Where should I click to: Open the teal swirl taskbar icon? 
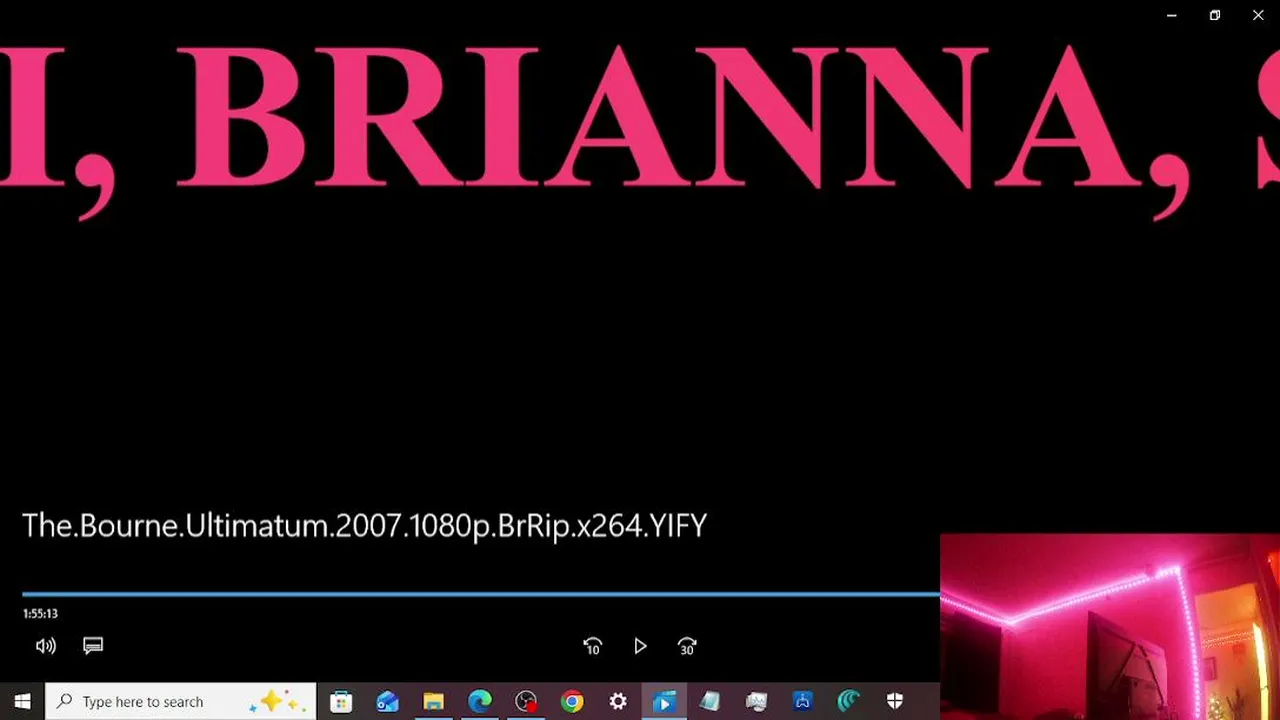[849, 702]
